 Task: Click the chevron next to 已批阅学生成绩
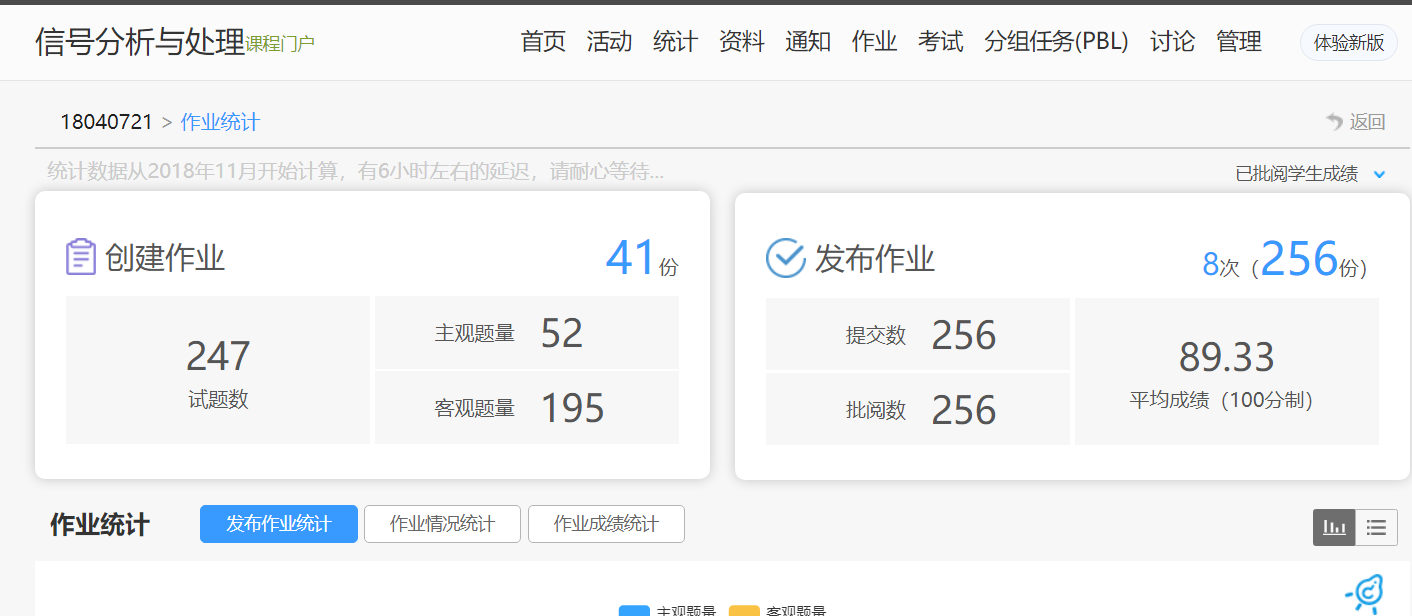(1380, 174)
